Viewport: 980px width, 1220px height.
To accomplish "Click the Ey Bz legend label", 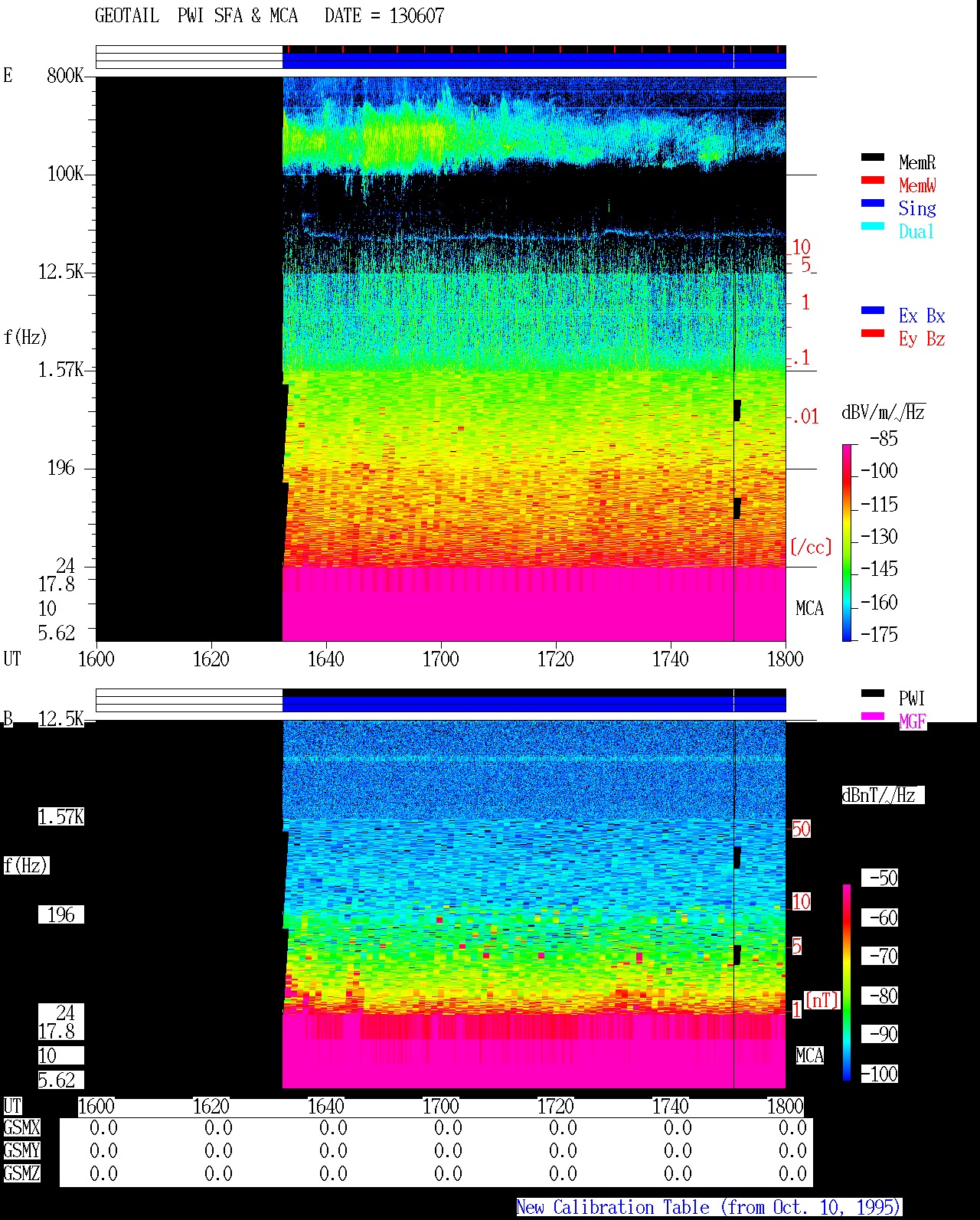I will click(922, 339).
